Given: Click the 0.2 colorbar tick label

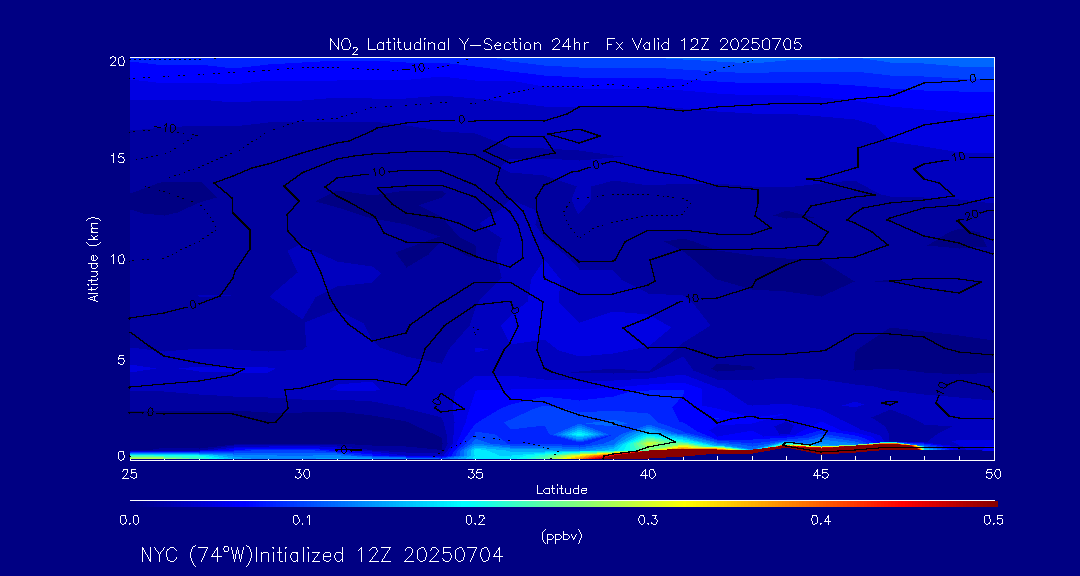Looking at the screenshot, I should coord(475,520).
